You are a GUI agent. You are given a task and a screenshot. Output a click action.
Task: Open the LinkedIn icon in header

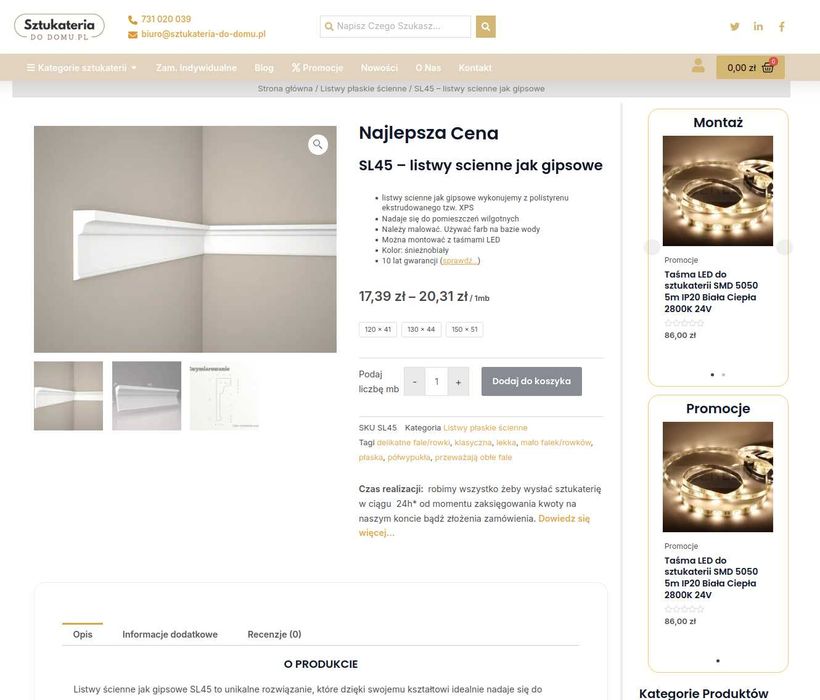758,26
